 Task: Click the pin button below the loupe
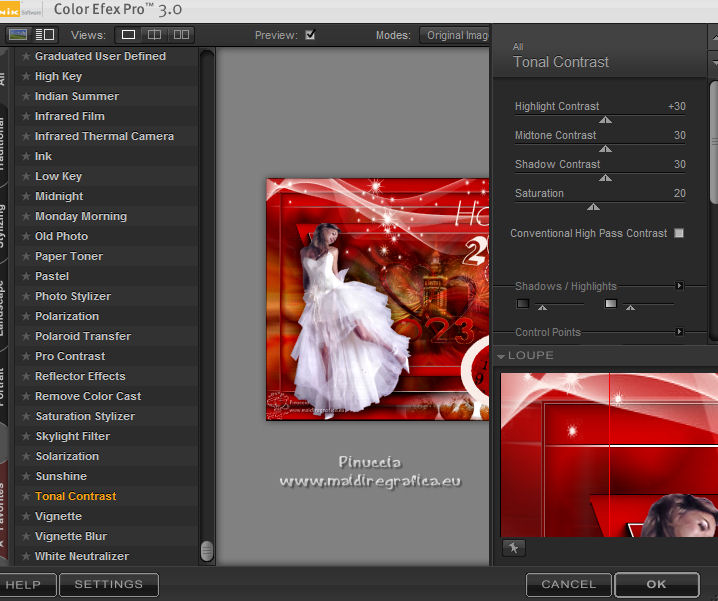(x=512, y=547)
